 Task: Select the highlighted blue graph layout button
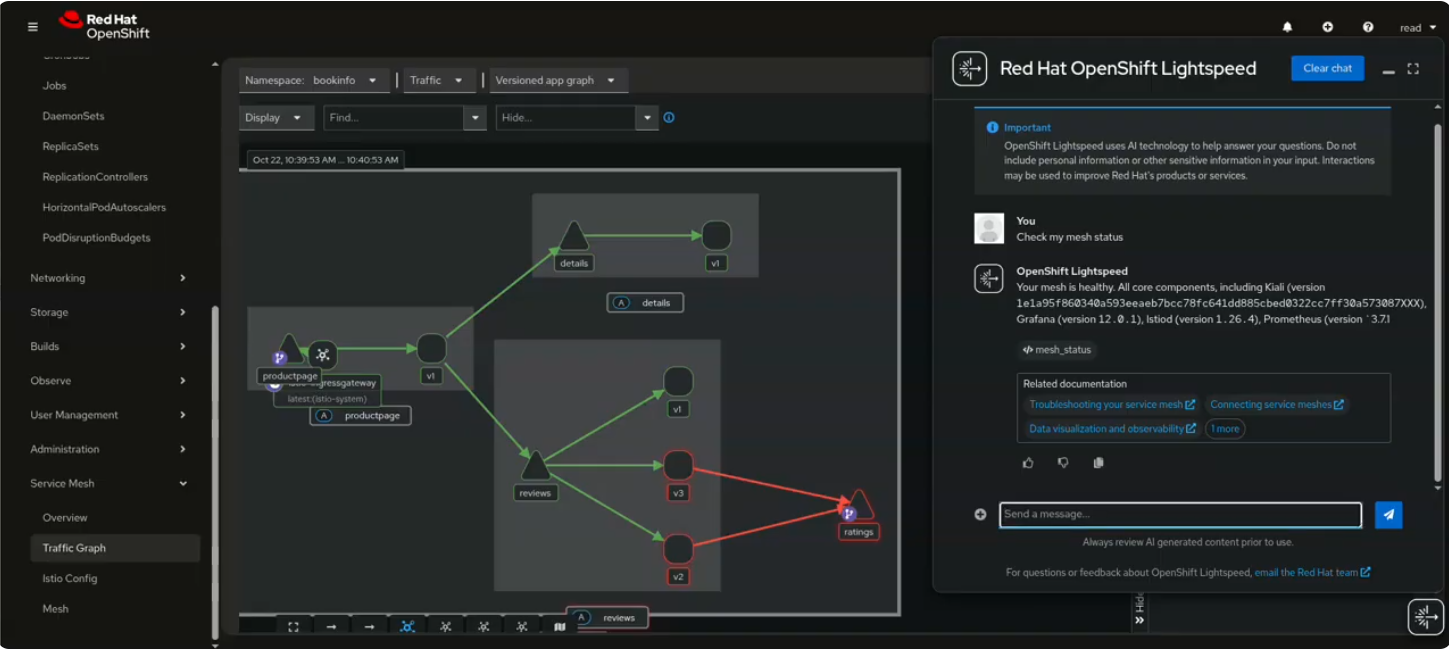click(407, 627)
